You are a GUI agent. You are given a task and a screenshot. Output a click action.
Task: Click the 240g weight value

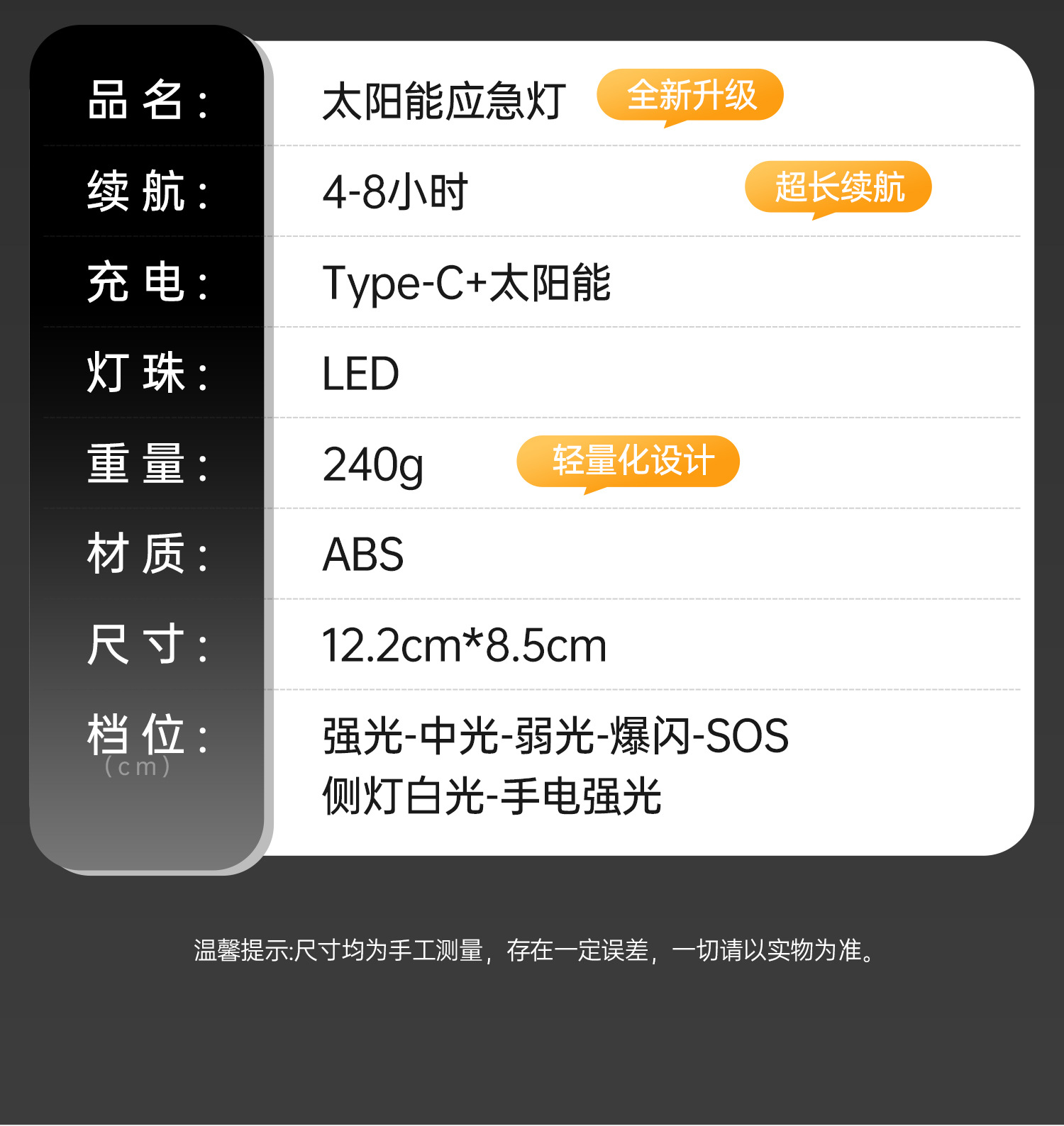coord(373,465)
